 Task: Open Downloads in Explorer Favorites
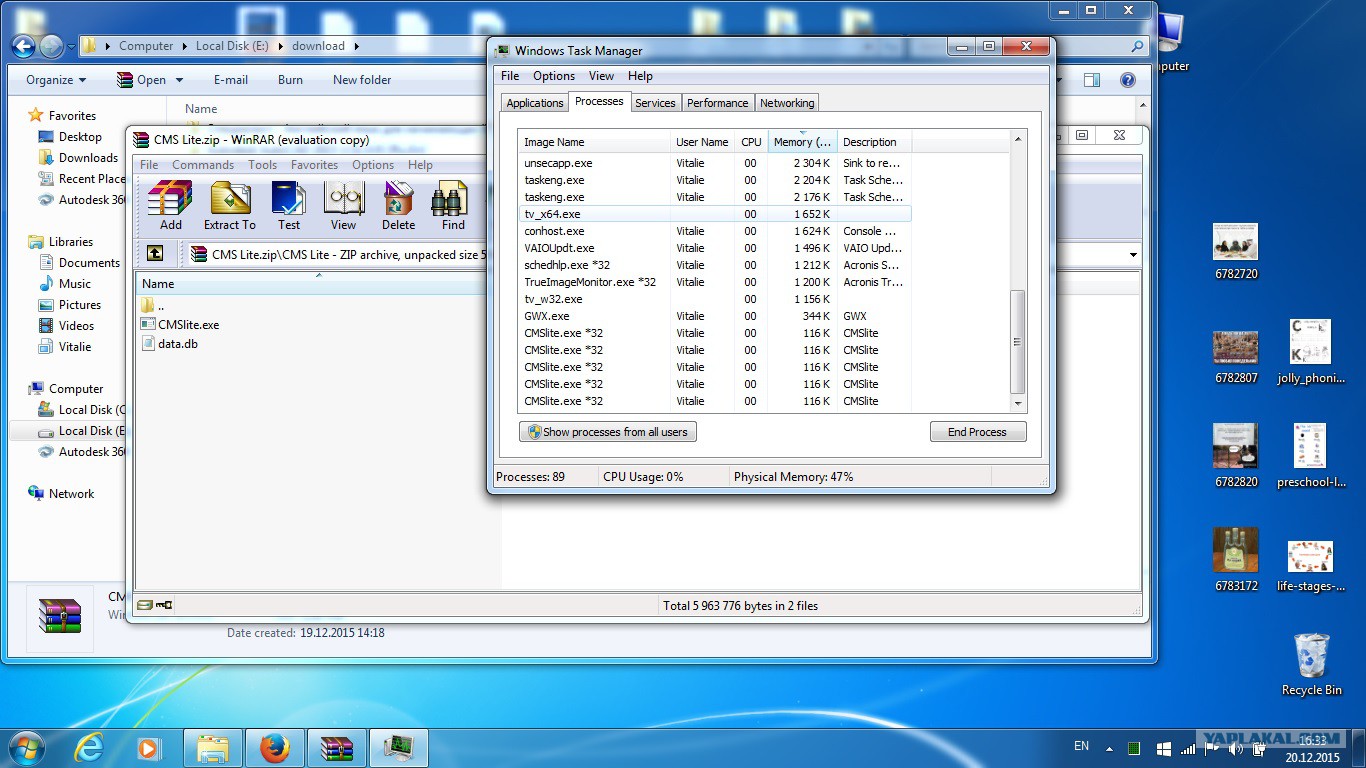[x=78, y=158]
